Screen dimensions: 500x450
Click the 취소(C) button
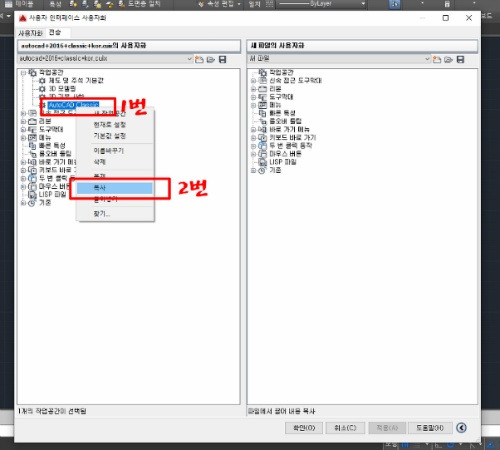coord(345,428)
